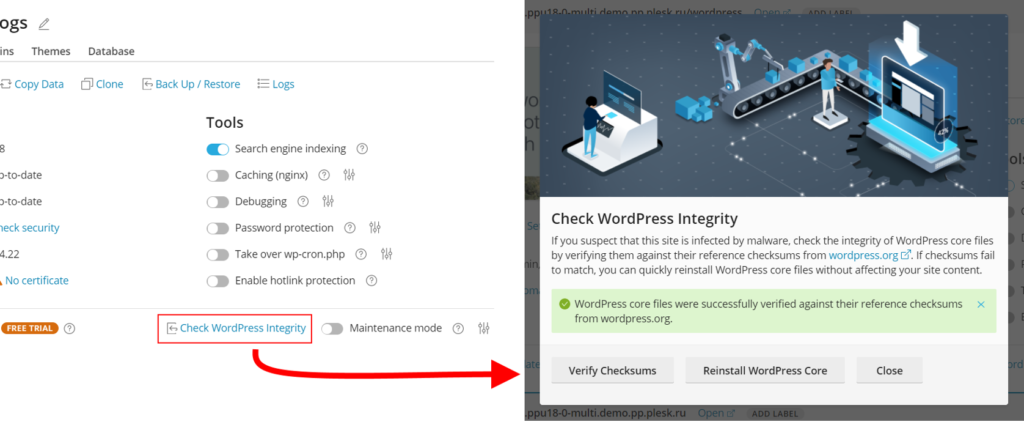Image resolution: width=1024 pixels, height=422 pixels.
Task: Click the green success checkmark icon
Action: (x=564, y=304)
